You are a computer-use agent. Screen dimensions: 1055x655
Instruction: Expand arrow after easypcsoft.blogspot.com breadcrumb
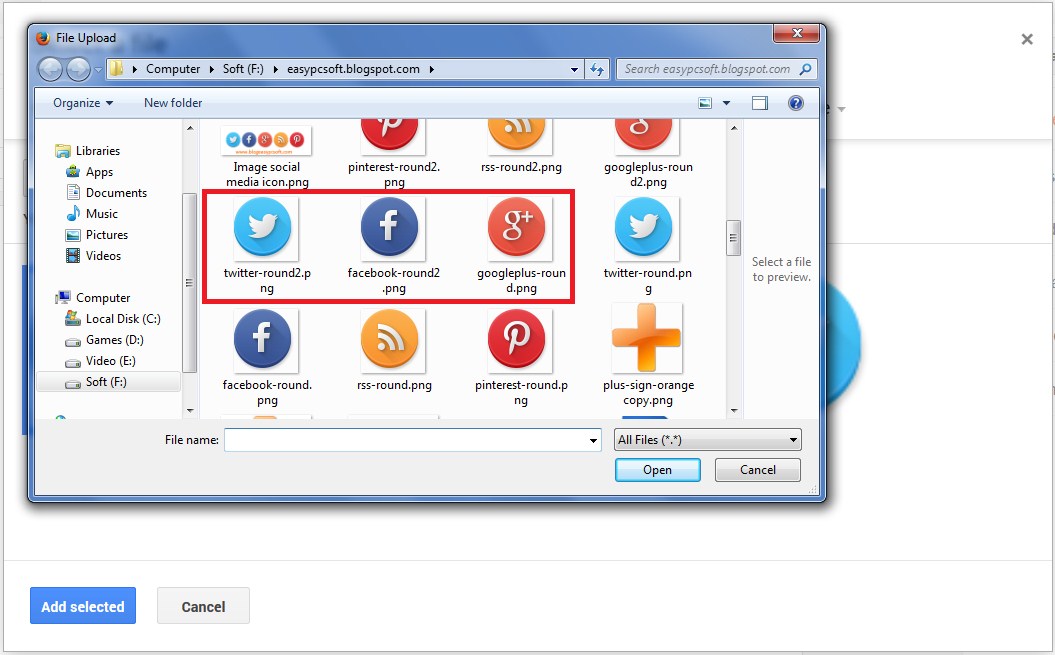pyautogui.click(x=431, y=69)
